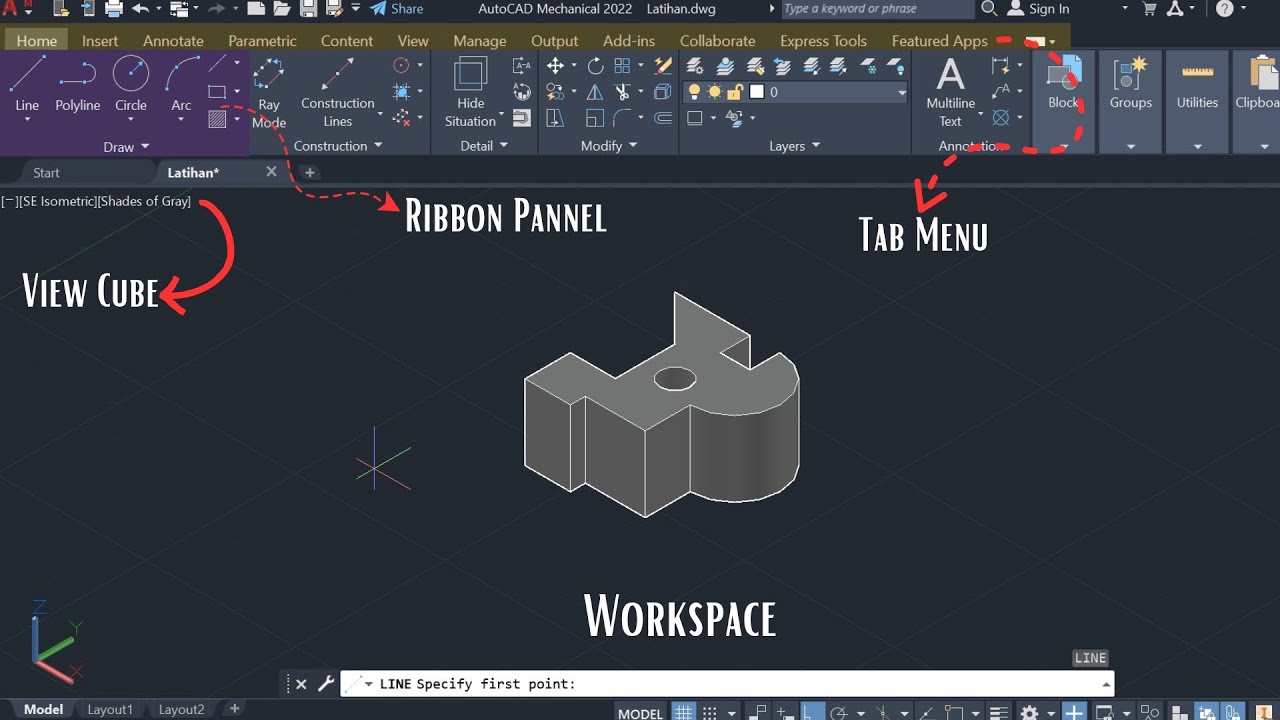The height and width of the screenshot is (720, 1280).
Task: Open the Circle tool options arrow
Action: coord(130,119)
